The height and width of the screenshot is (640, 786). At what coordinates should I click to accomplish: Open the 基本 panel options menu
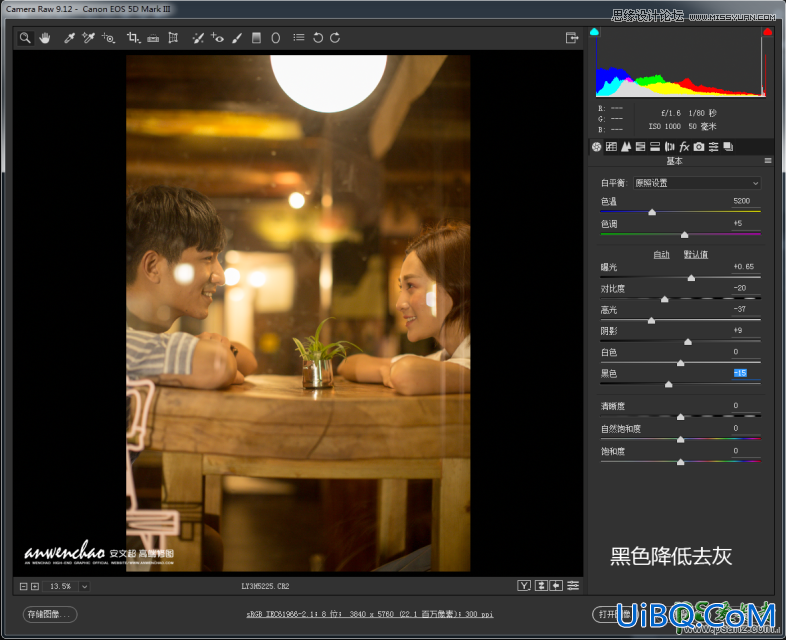(x=767, y=161)
